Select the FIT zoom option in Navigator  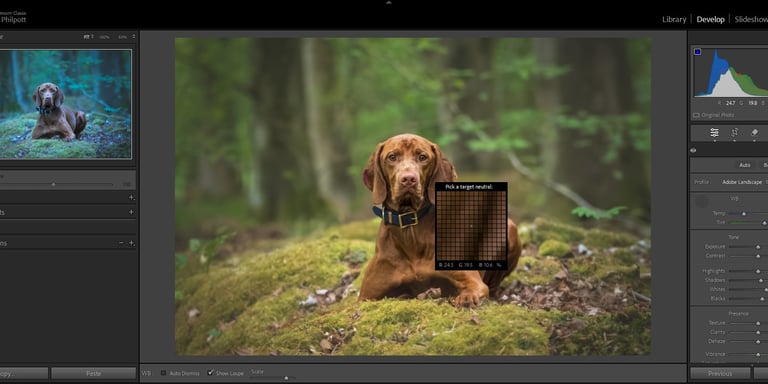click(88, 37)
